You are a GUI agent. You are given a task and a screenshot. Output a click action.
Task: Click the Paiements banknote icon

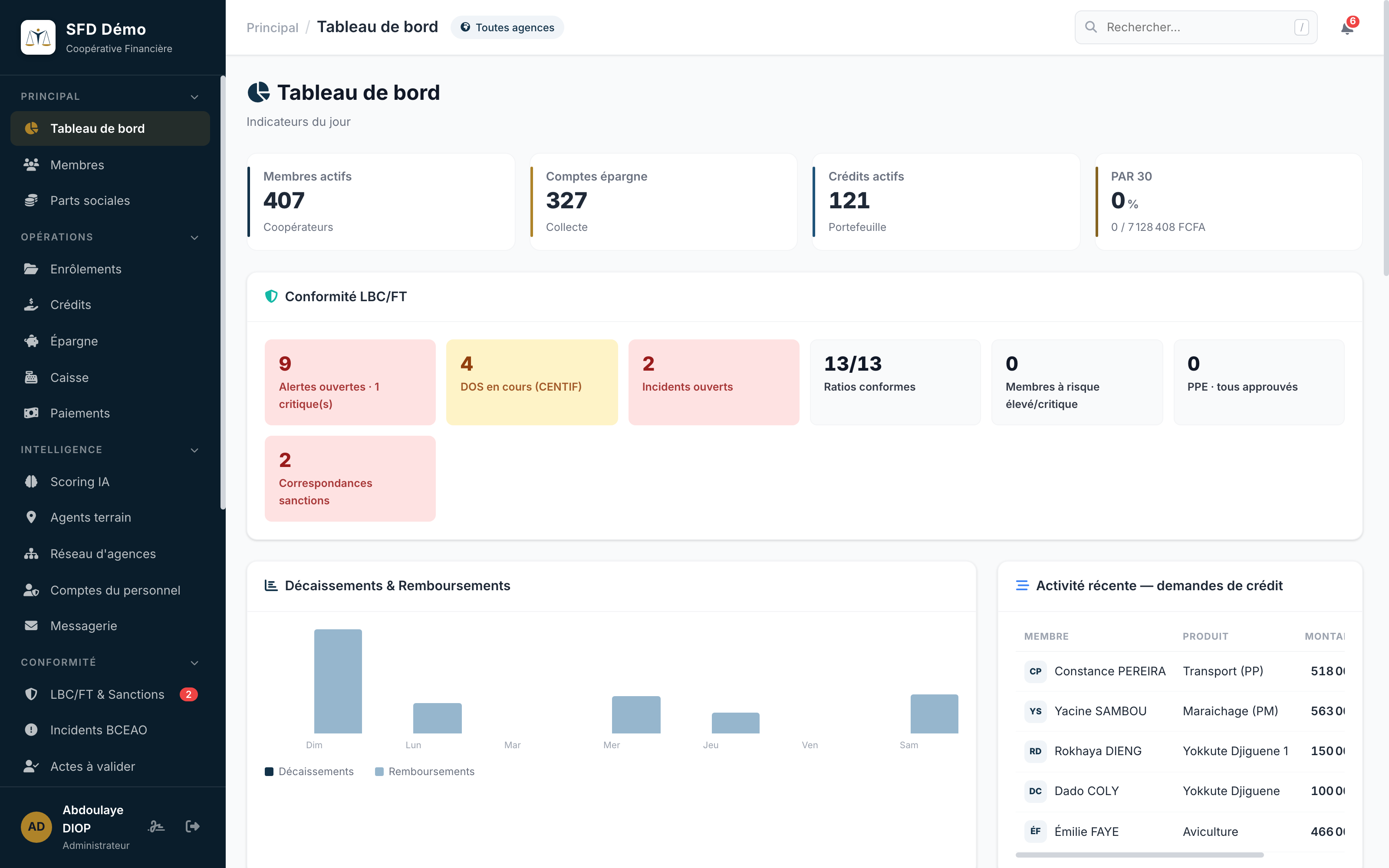[31, 413]
